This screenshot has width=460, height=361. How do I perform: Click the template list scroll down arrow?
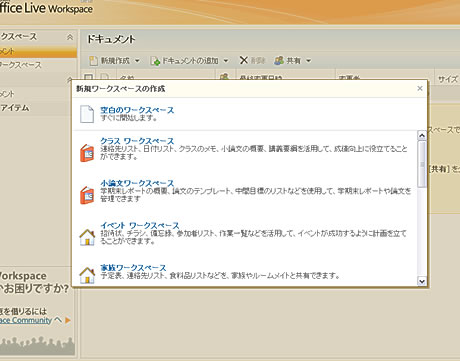[422, 281]
